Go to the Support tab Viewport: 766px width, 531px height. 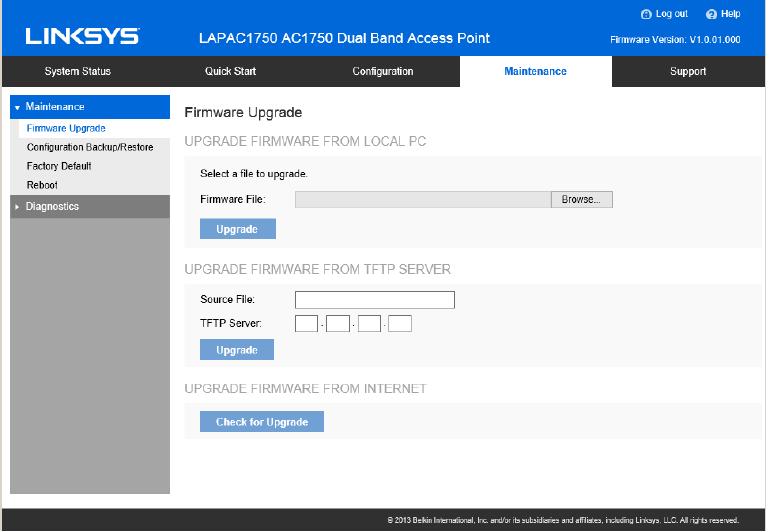pos(688,71)
